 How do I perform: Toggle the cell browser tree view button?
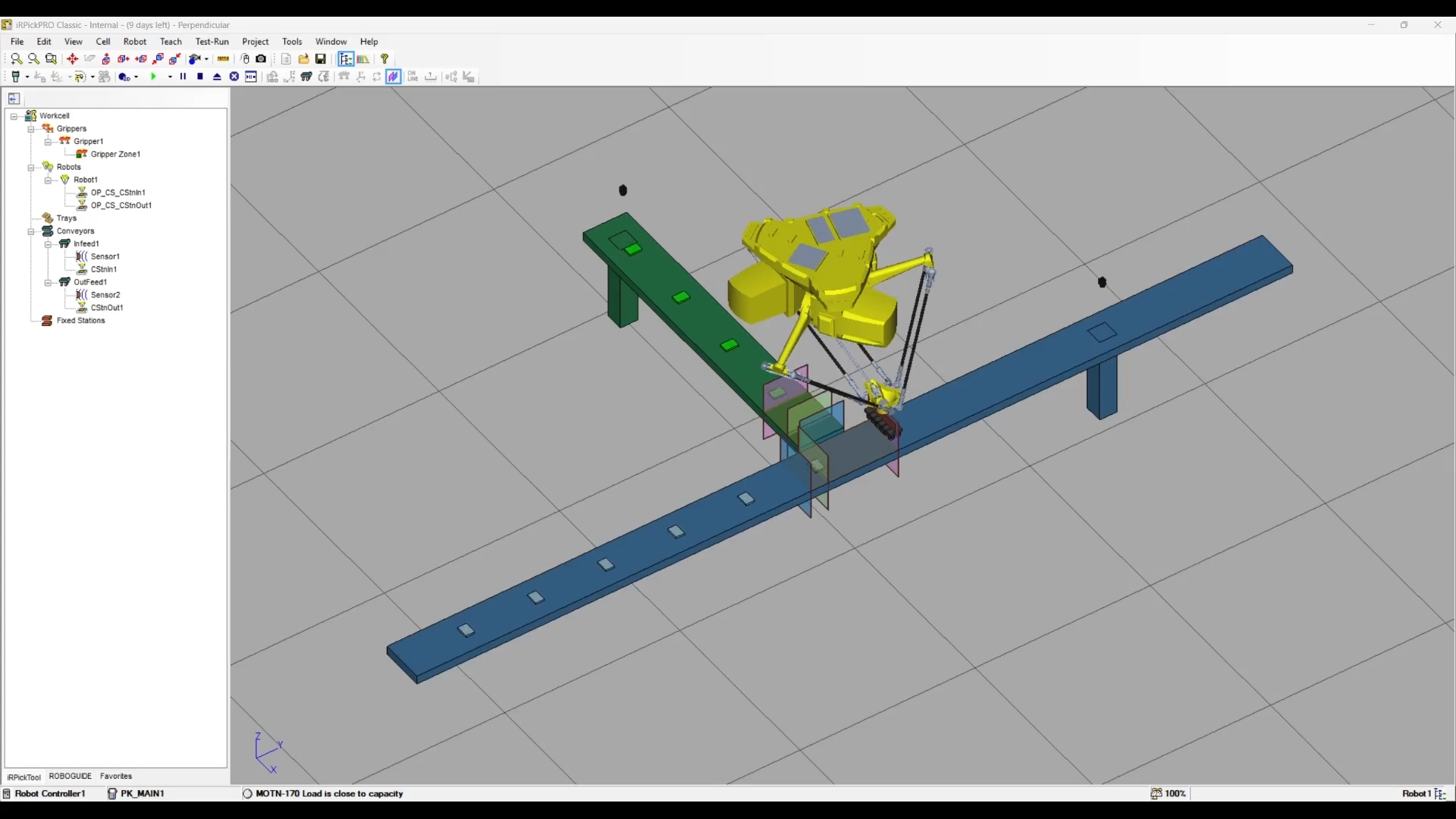[346, 58]
